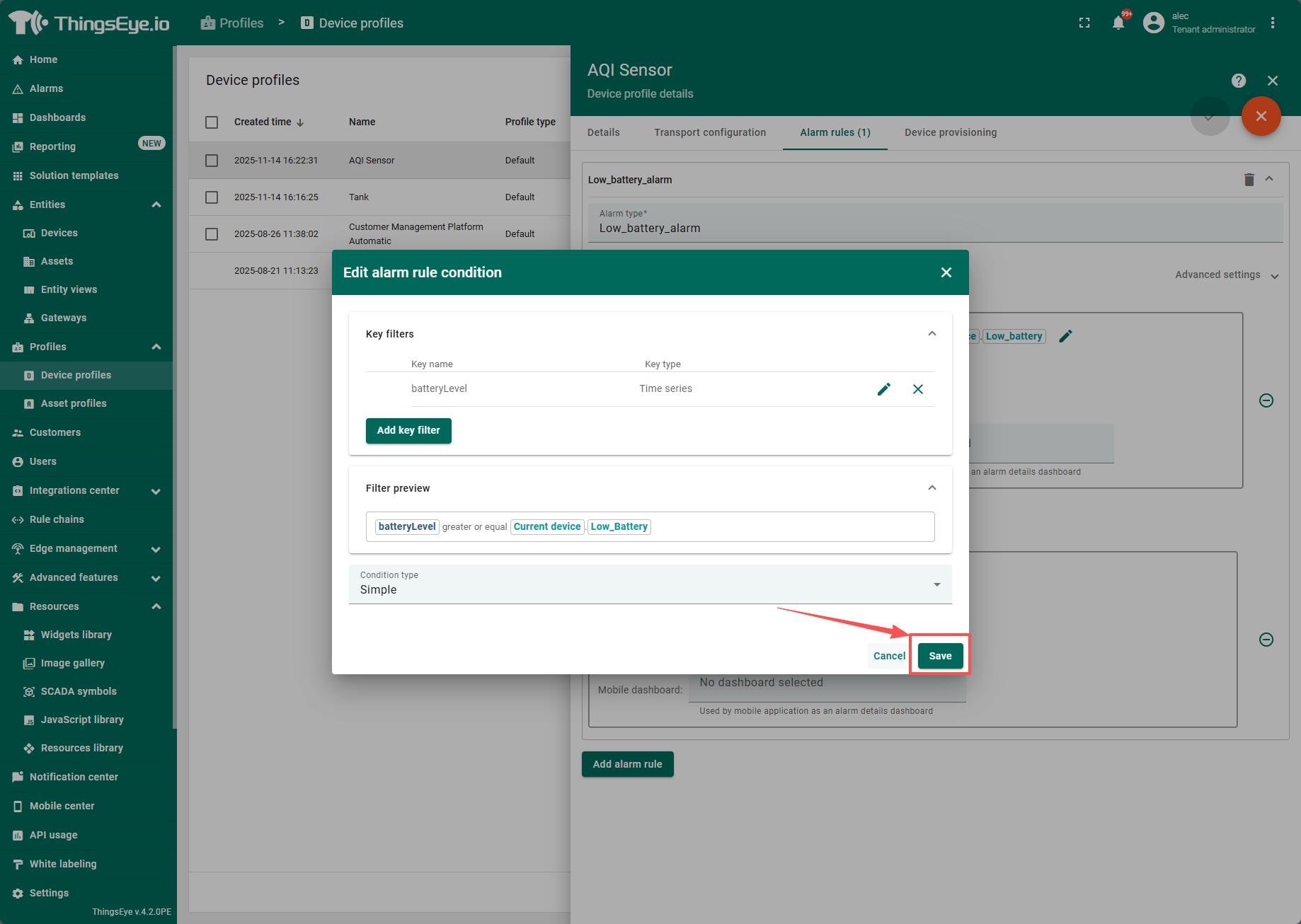
Task: Click the Add key filter button
Action: tap(408, 430)
